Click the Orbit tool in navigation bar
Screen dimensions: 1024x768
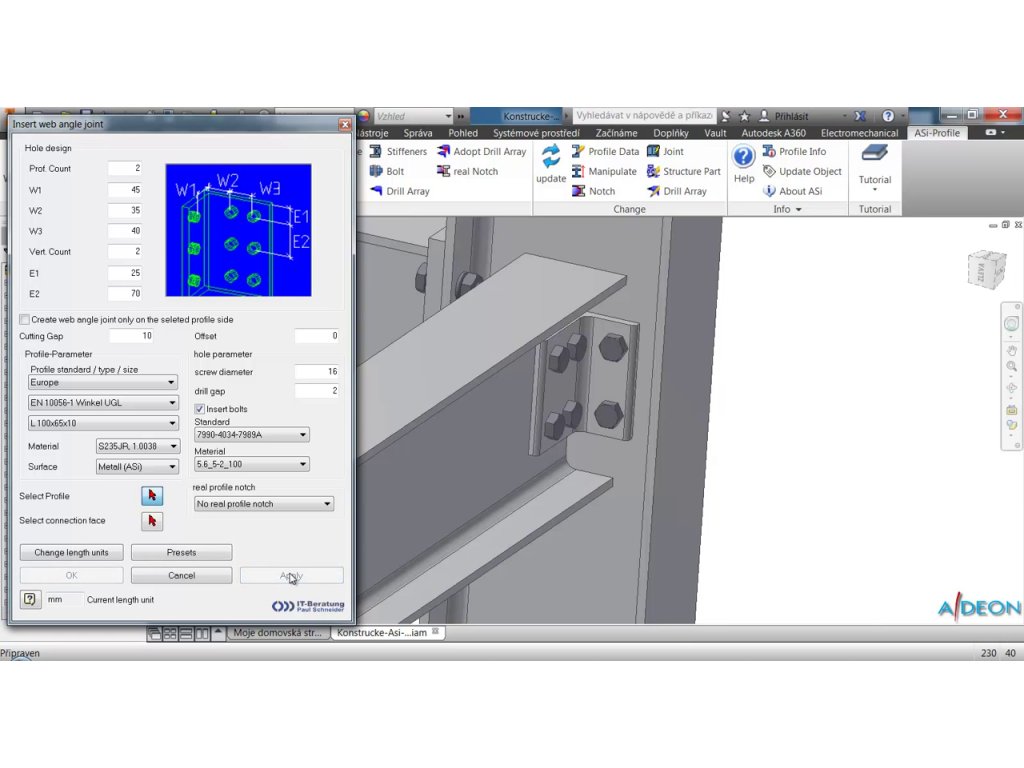[1012, 389]
